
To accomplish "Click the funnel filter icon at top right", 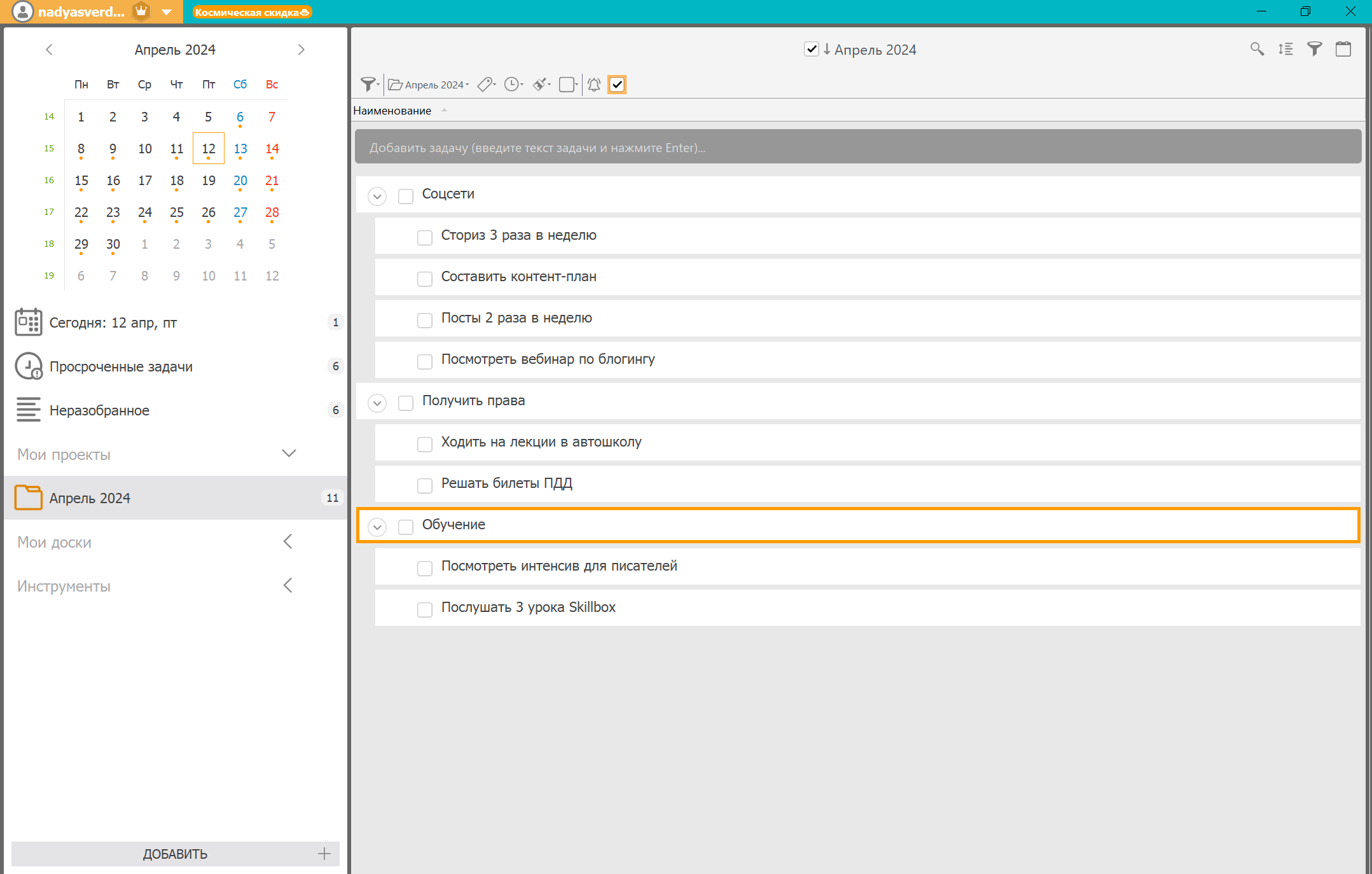I will click(1314, 49).
